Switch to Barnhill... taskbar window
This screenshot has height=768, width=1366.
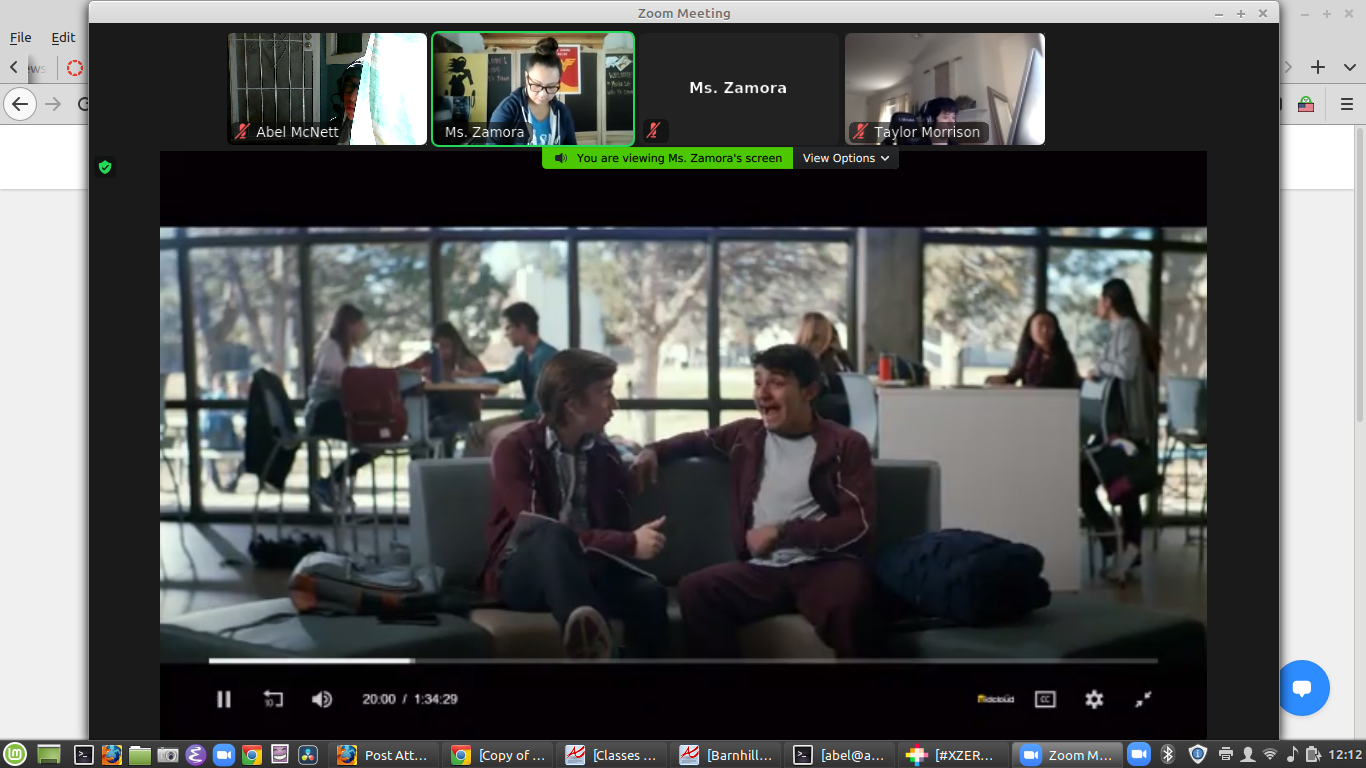click(727, 755)
